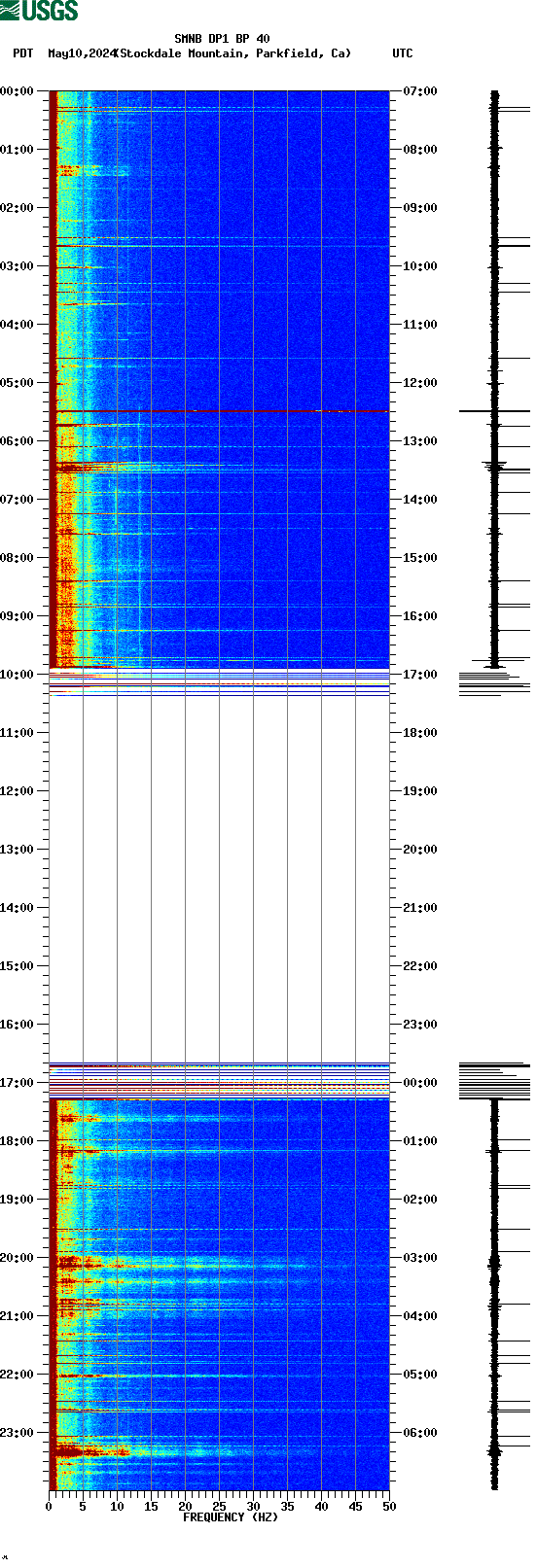This screenshot has width=537, height=1568.
Task: Click the 12:00 tick label on UTC axis
Action: (420, 383)
